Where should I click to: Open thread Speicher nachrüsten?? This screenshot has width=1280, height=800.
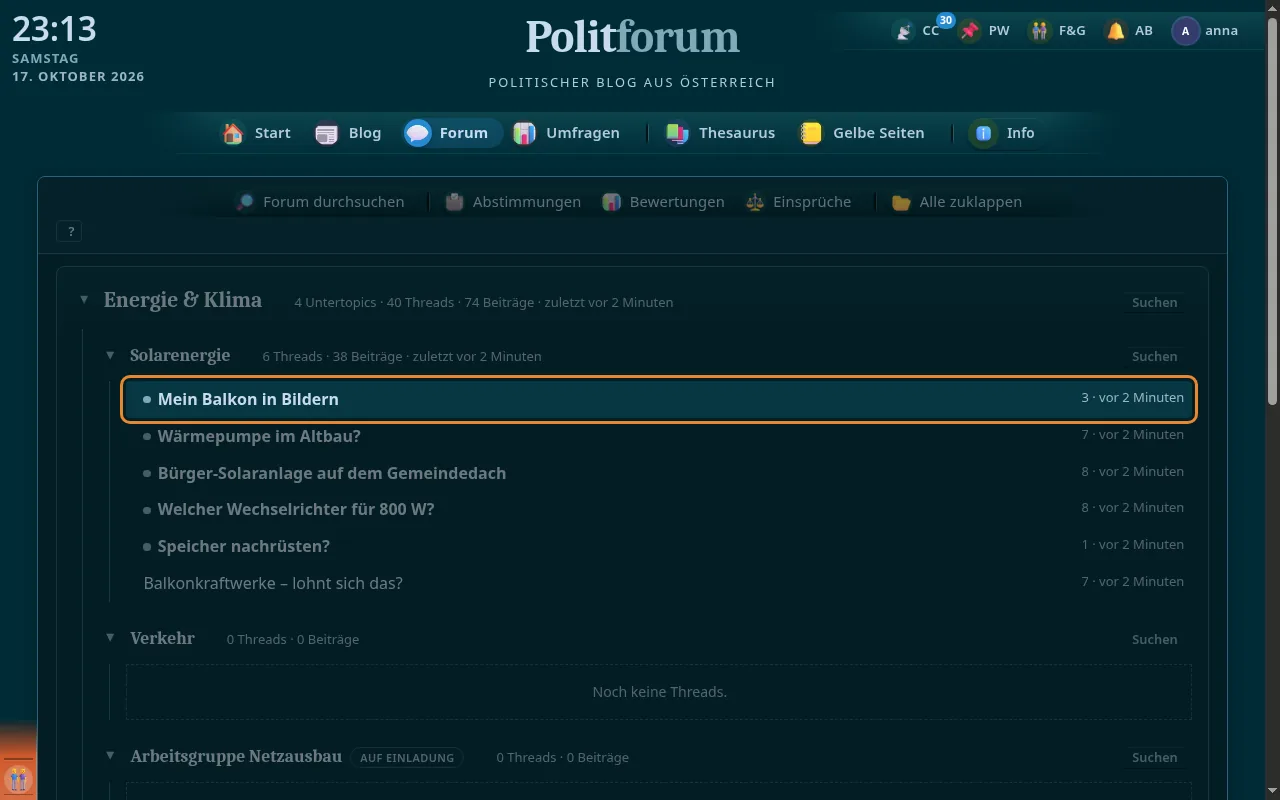coord(659,546)
